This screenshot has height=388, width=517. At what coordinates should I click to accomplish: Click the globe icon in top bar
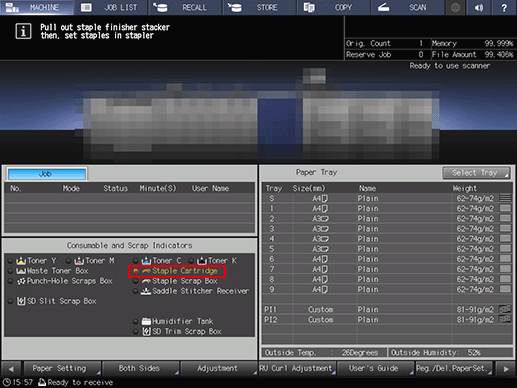[x=456, y=7]
